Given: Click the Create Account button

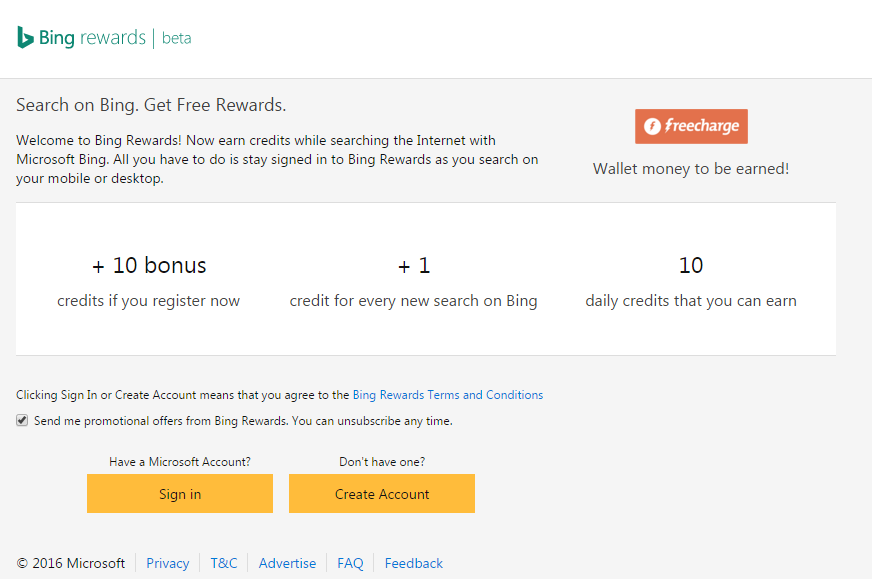Looking at the screenshot, I should (382, 493).
